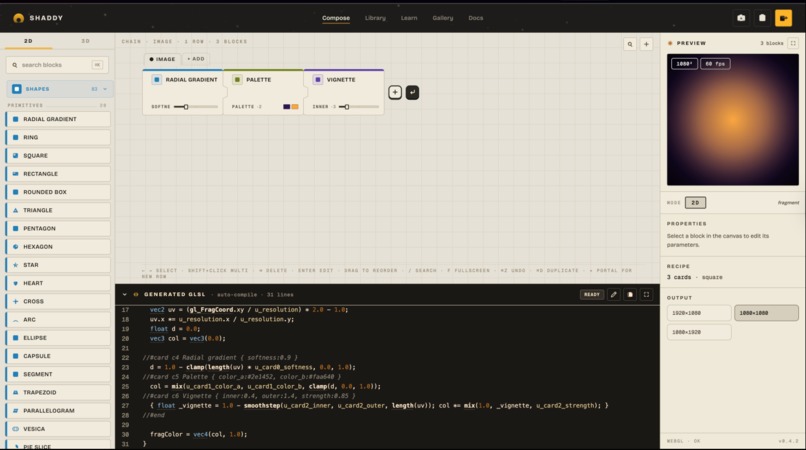
Task: Click the clipboard icon in the header
Action: pyautogui.click(x=762, y=18)
